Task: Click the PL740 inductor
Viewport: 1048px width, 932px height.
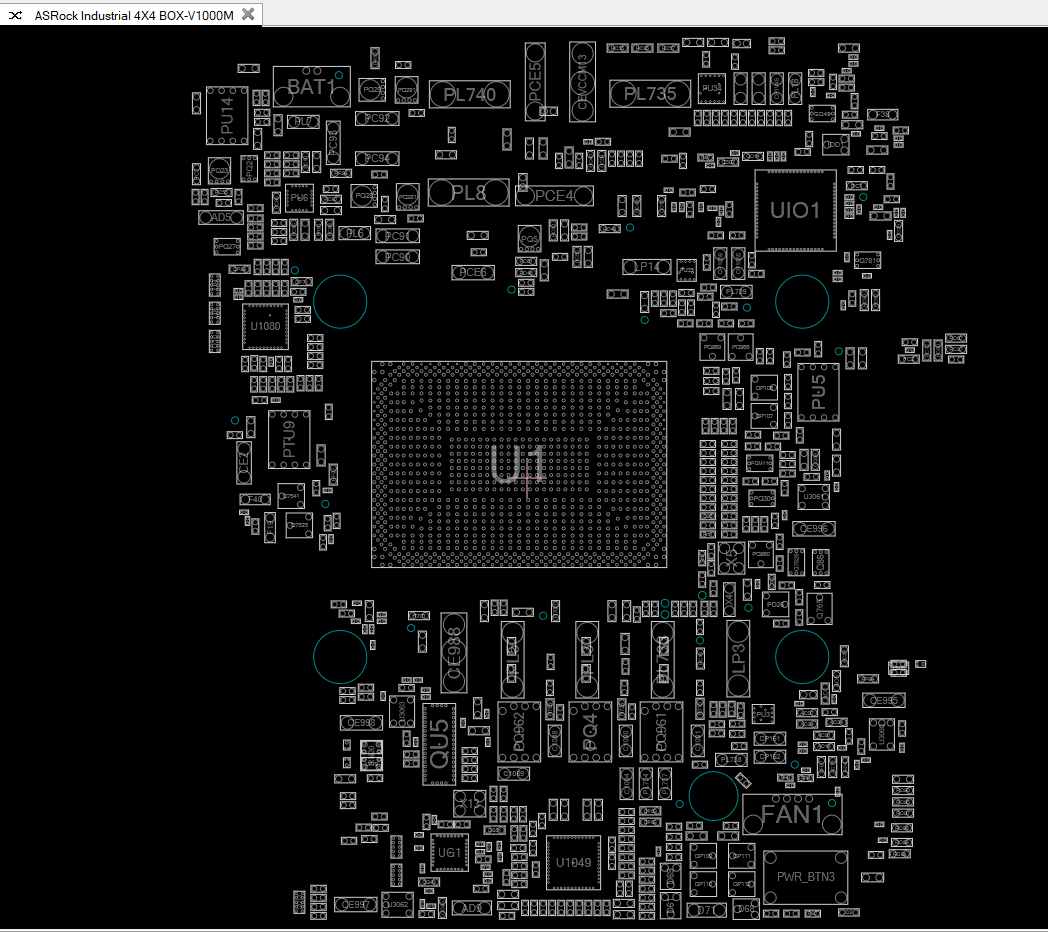Action: (x=470, y=95)
